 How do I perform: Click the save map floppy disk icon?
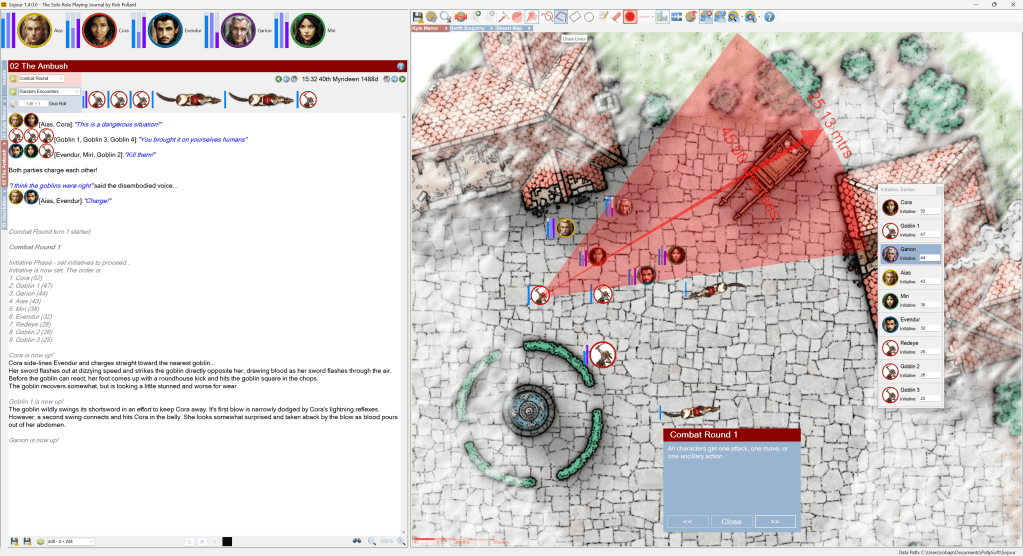coord(418,17)
